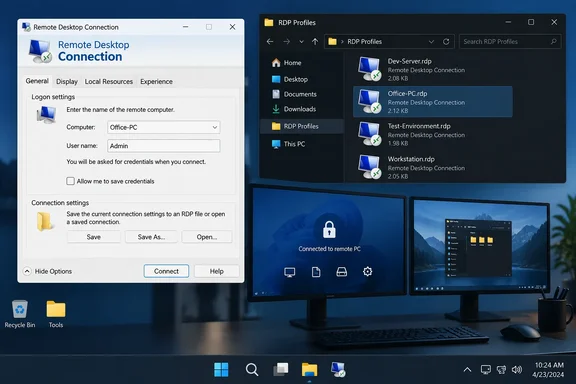Viewport: 576px width, 384px height.
Task: Open Tools folder on desktop
Action: (x=56, y=313)
